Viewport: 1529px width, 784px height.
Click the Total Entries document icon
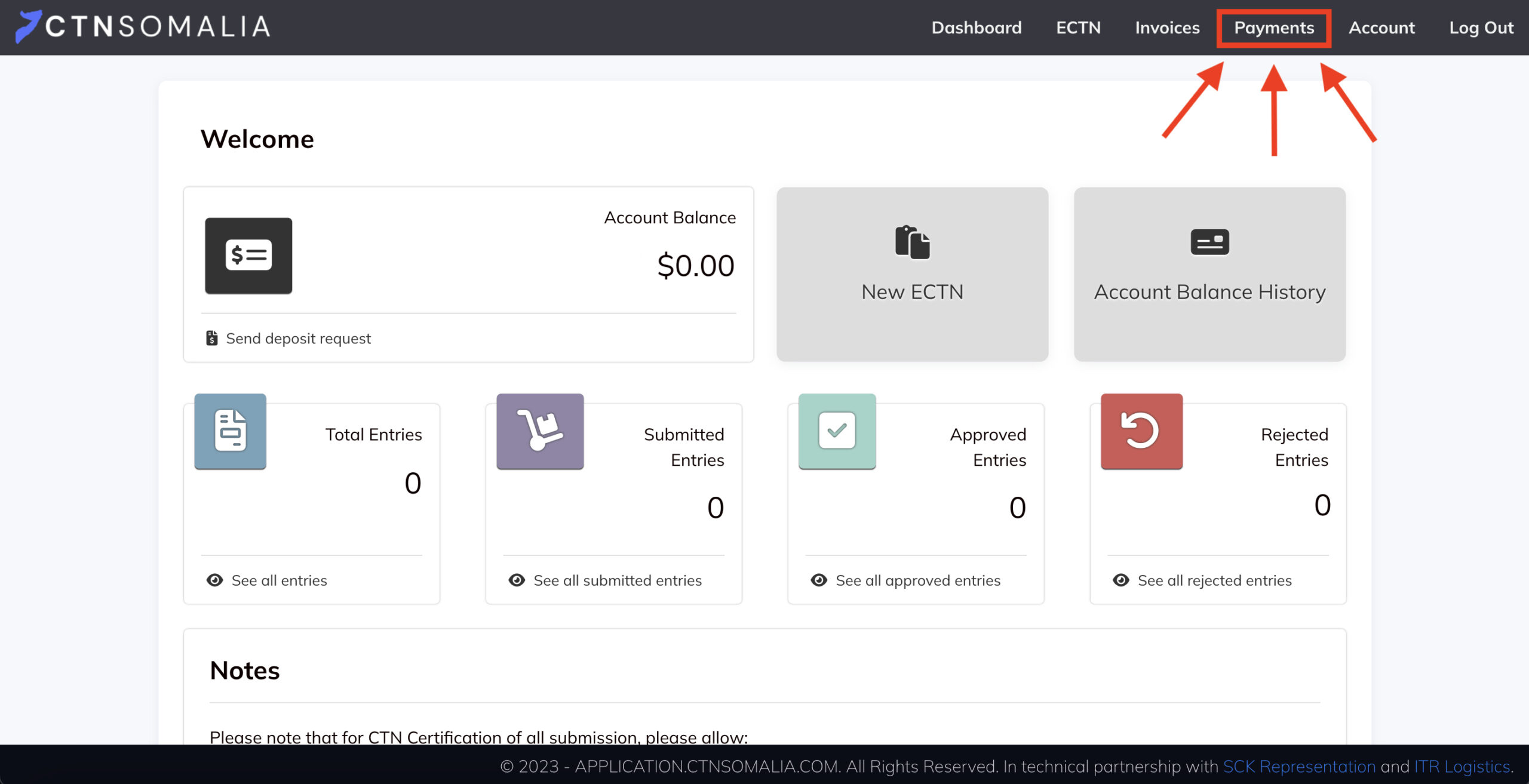(x=230, y=431)
